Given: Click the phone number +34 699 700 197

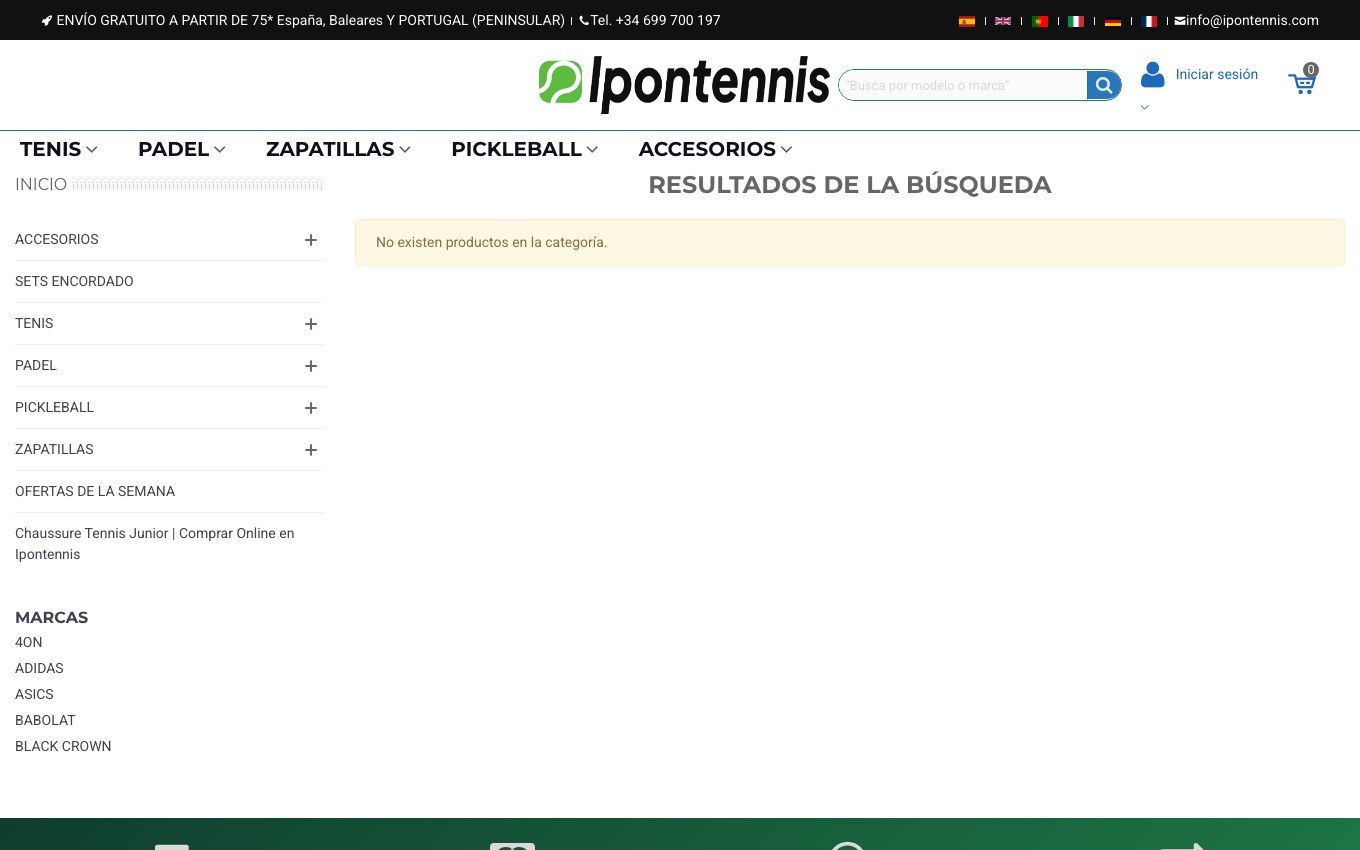Looking at the screenshot, I should pos(650,20).
